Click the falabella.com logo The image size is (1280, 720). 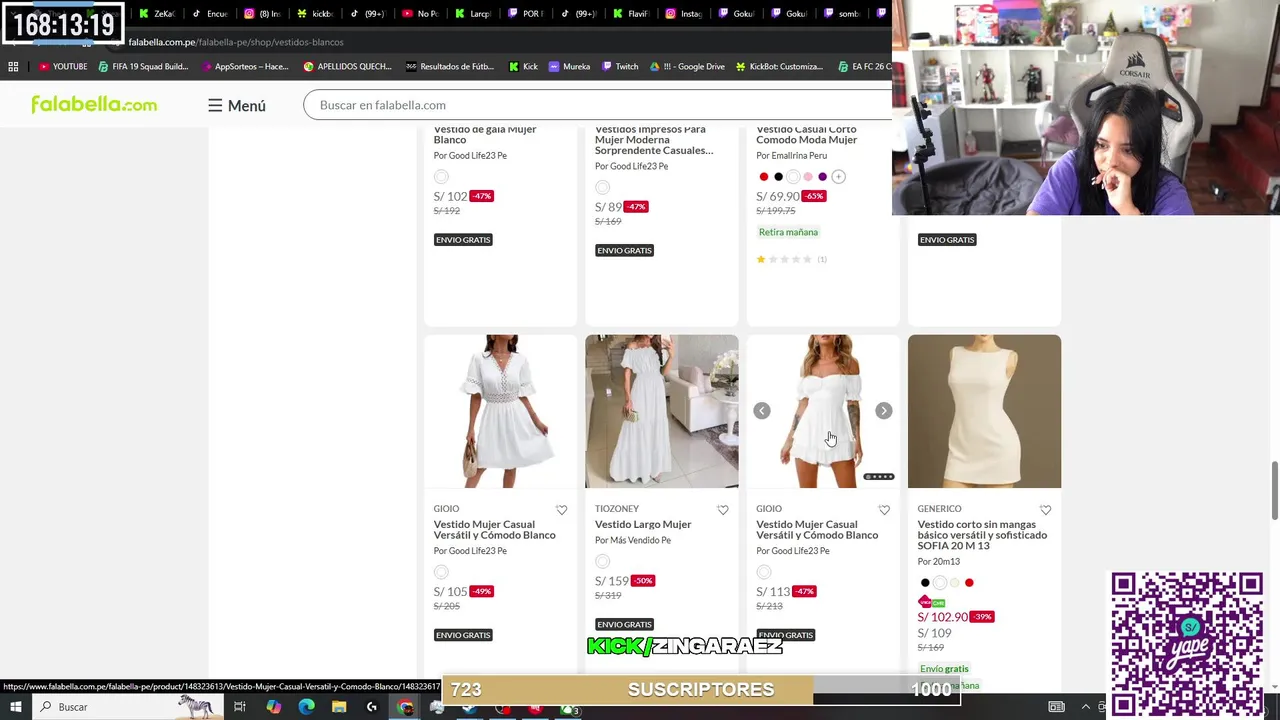pos(94,104)
